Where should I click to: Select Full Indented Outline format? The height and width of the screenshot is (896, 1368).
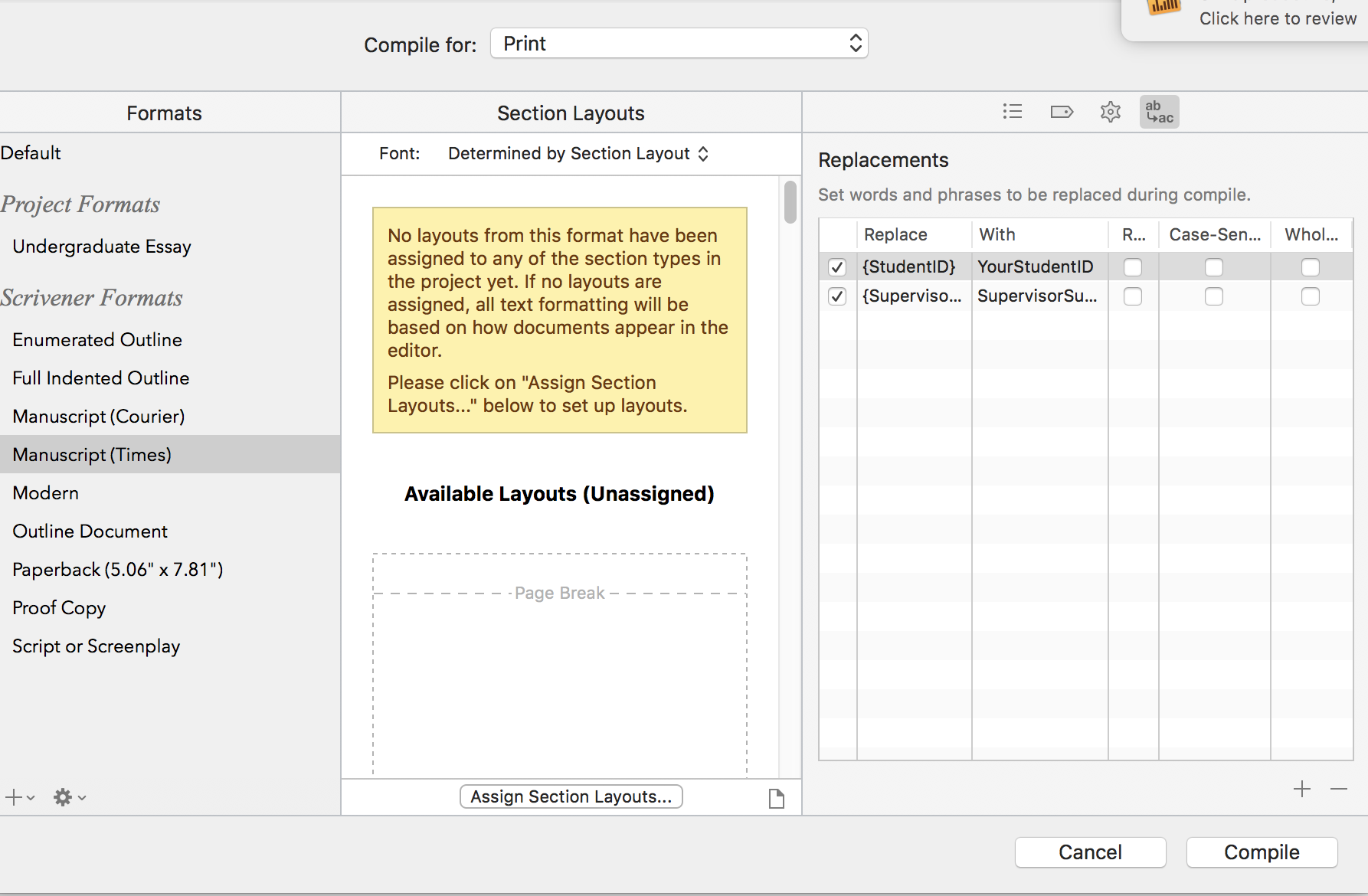coord(170,378)
